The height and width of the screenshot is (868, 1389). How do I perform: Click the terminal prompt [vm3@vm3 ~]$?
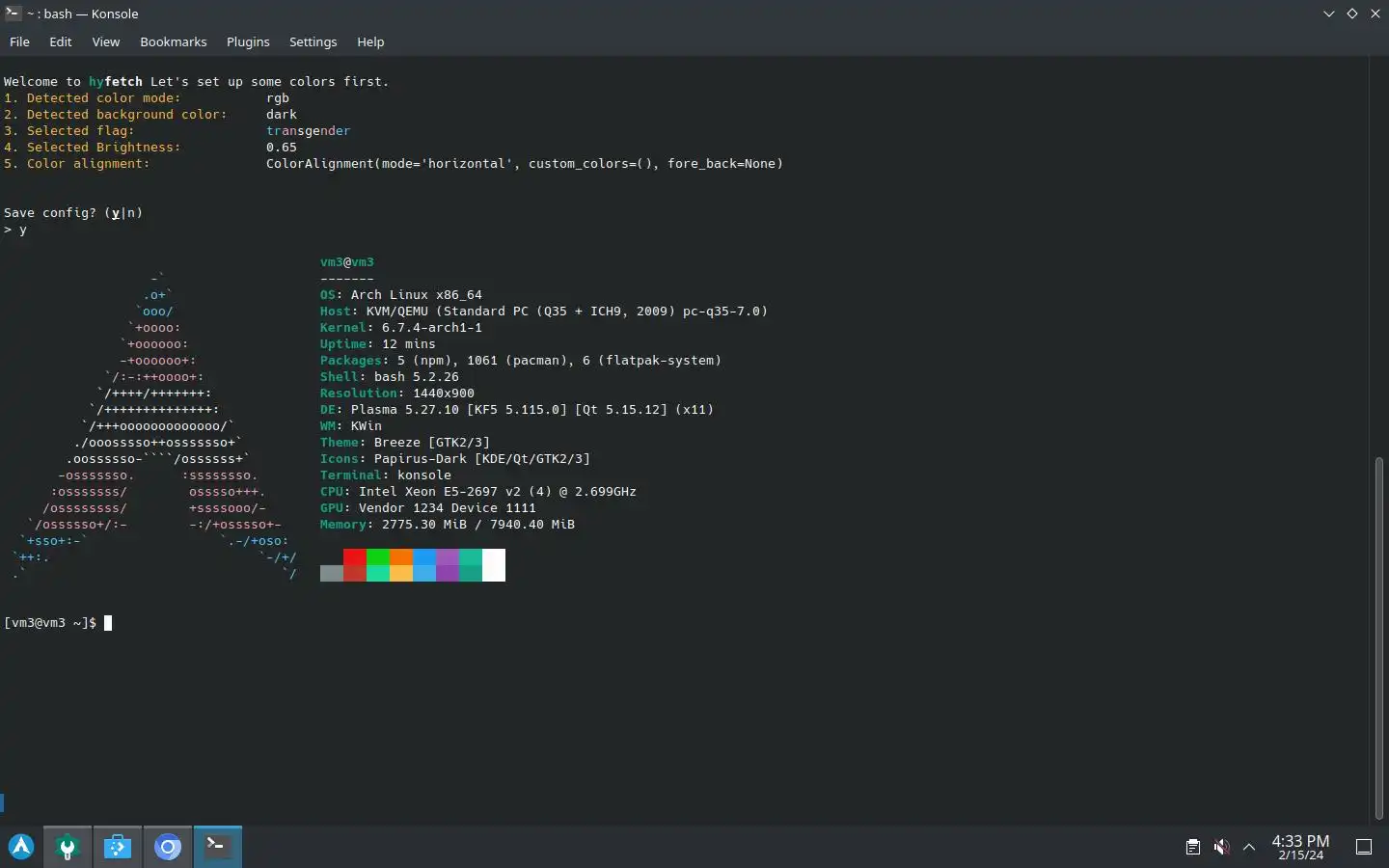50,623
